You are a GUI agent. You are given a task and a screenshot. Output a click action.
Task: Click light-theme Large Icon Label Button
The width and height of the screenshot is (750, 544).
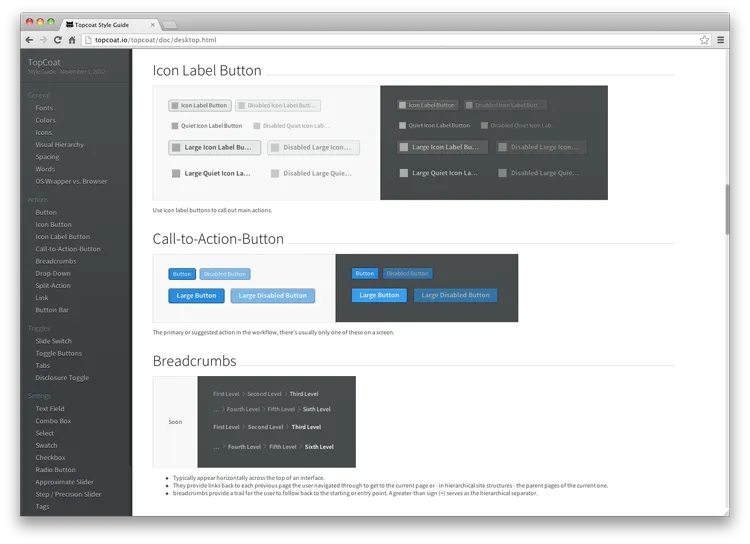click(x=215, y=147)
